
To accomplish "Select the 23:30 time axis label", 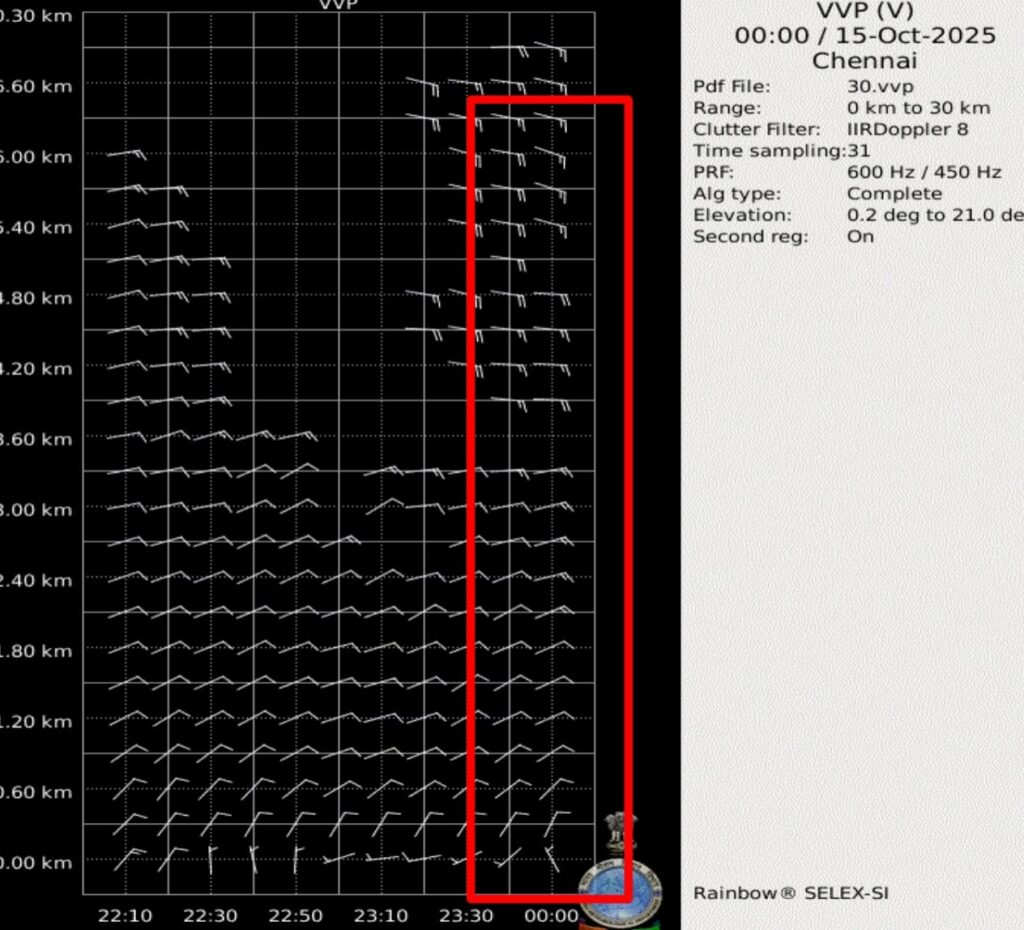I will click(467, 916).
